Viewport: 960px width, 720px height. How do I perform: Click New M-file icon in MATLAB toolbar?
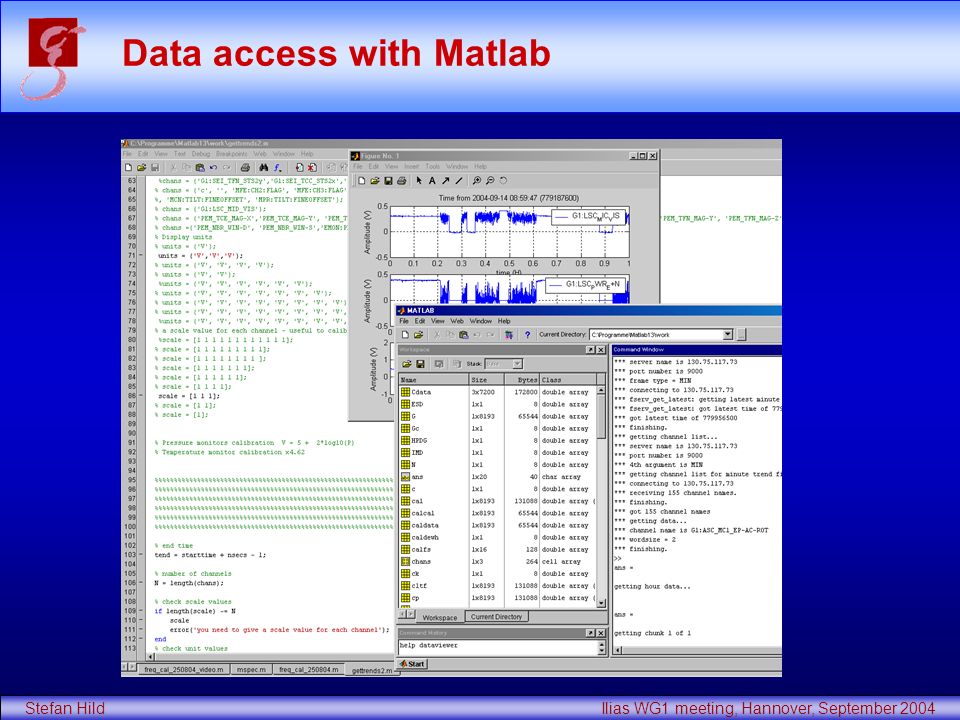[x=405, y=335]
